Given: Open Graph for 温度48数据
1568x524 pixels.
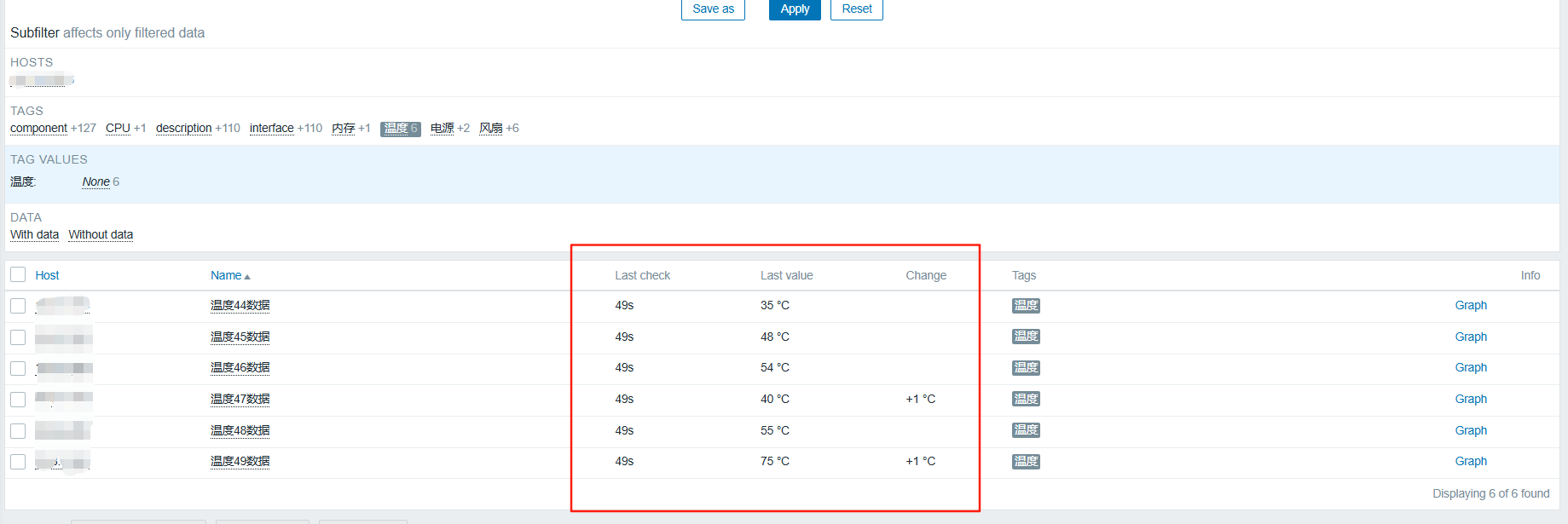Looking at the screenshot, I should coord(1470,431).
